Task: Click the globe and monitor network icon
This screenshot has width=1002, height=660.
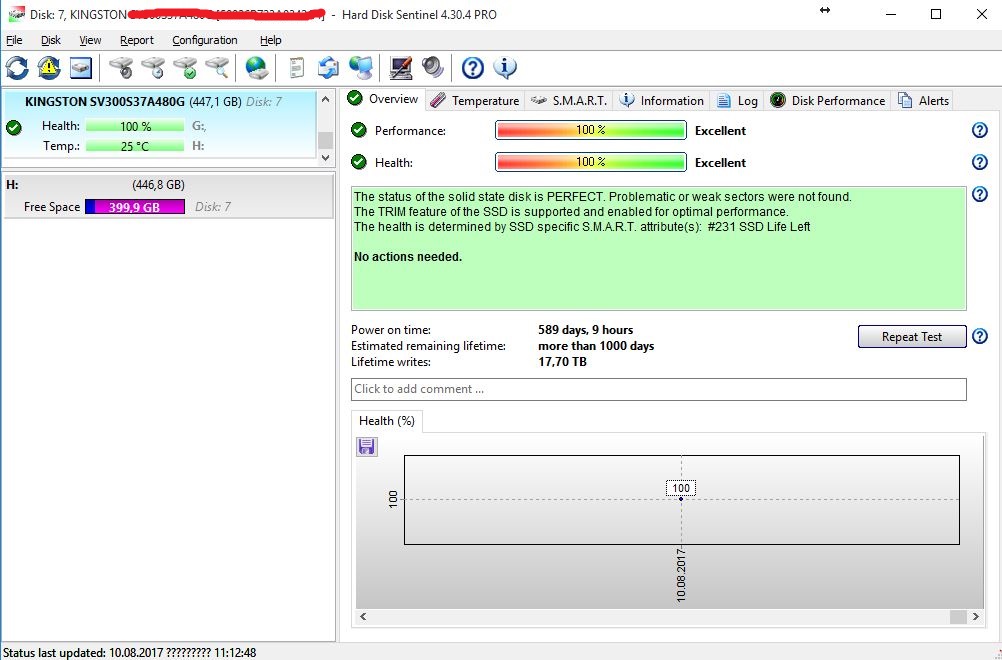Action: click(361, 67)
